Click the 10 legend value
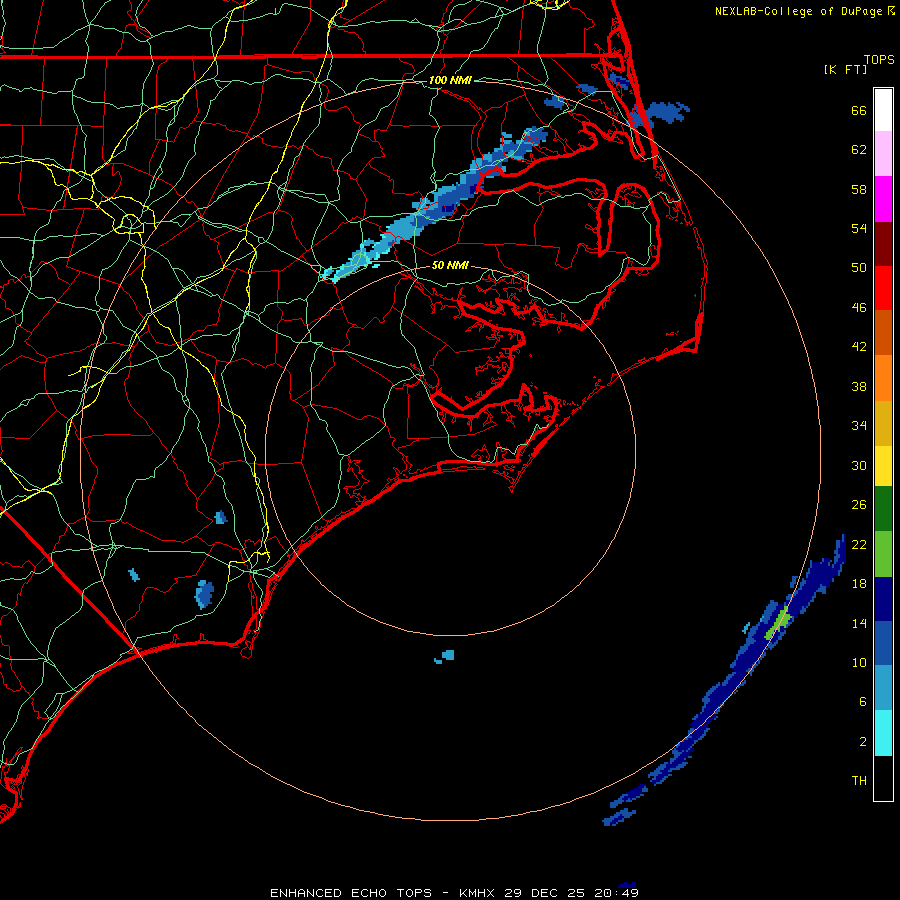 (x=859, y=662)
